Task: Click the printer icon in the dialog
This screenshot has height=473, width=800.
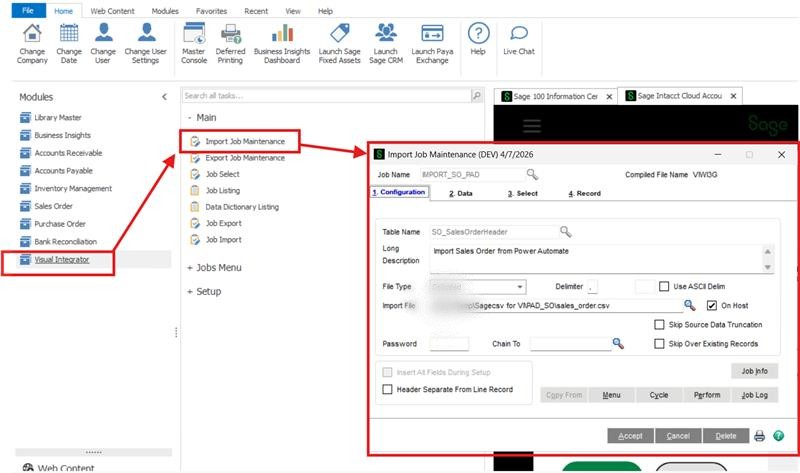Action: tap(759, 436)
